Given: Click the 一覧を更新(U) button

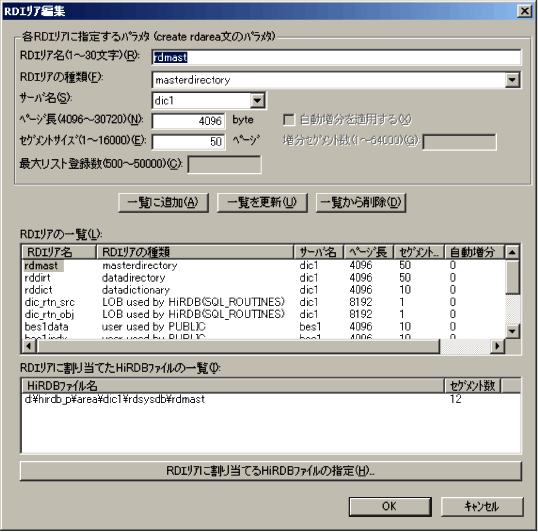Looking at the screenshot, I should tap(262, 202).
